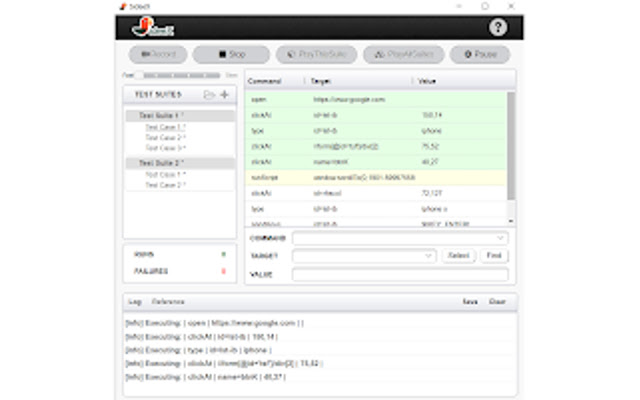Viewport: 640px width, 400px height.
Task: Select the runScript window.scrollTo row
Action: [376, 178]
